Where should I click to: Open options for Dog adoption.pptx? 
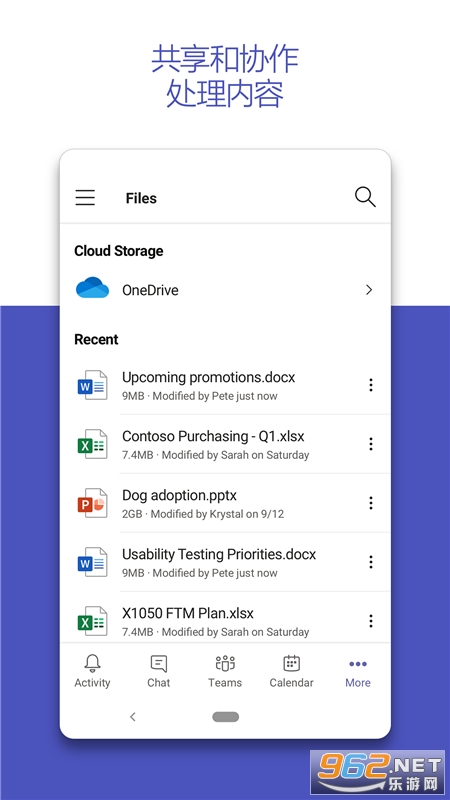tap(371, 503)
